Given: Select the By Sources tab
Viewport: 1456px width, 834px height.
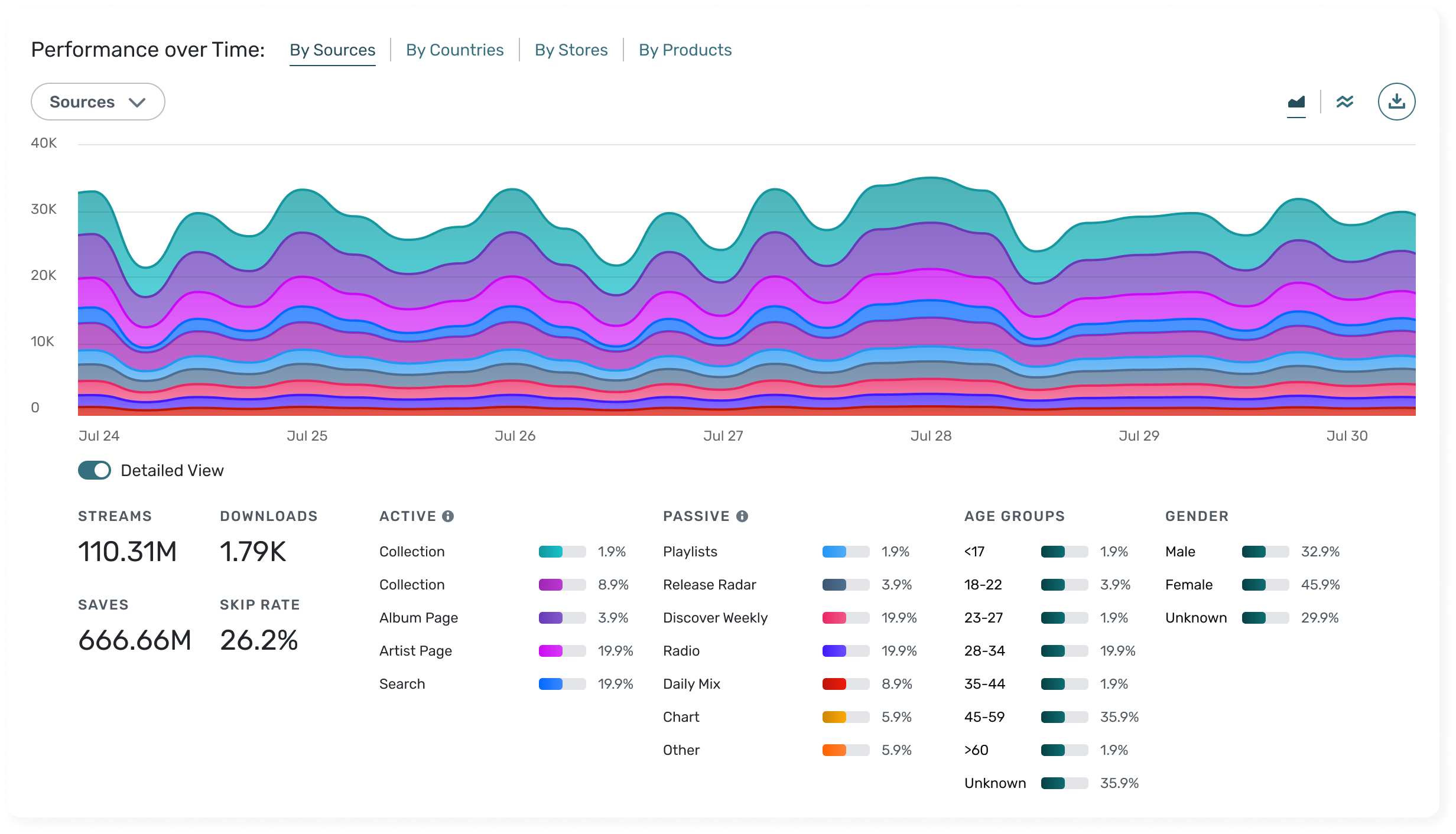Looking at the screenshot, I should [332, 50].
